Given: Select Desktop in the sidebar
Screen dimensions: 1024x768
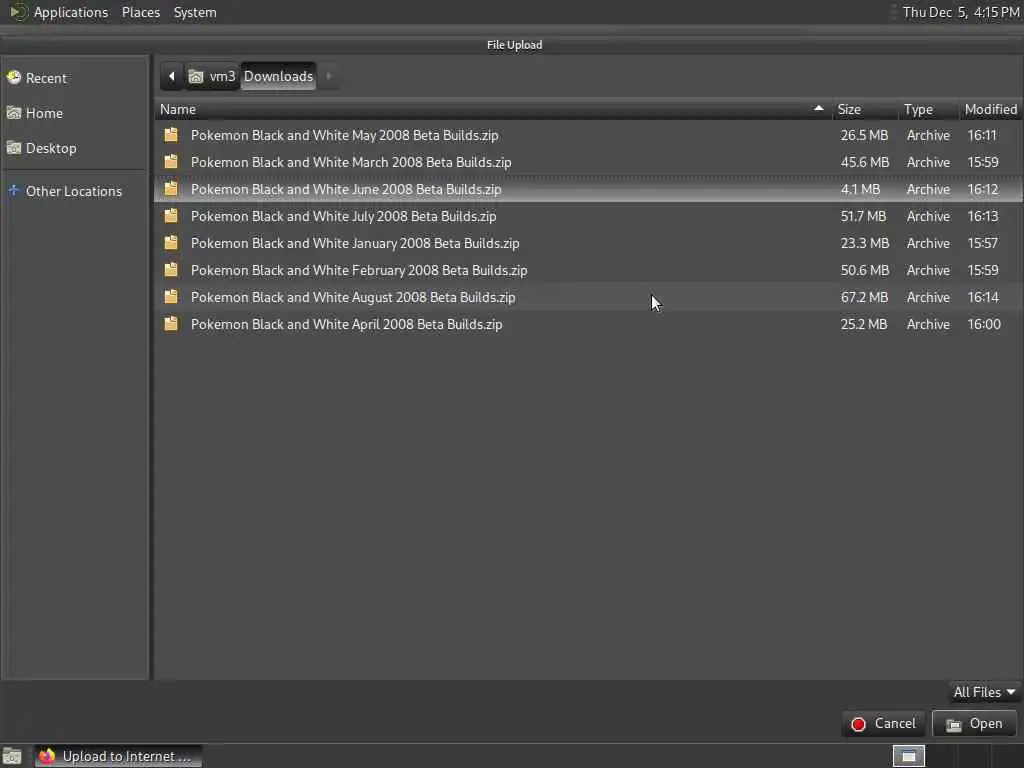Looking at the screenshot, I should [75, 148].
